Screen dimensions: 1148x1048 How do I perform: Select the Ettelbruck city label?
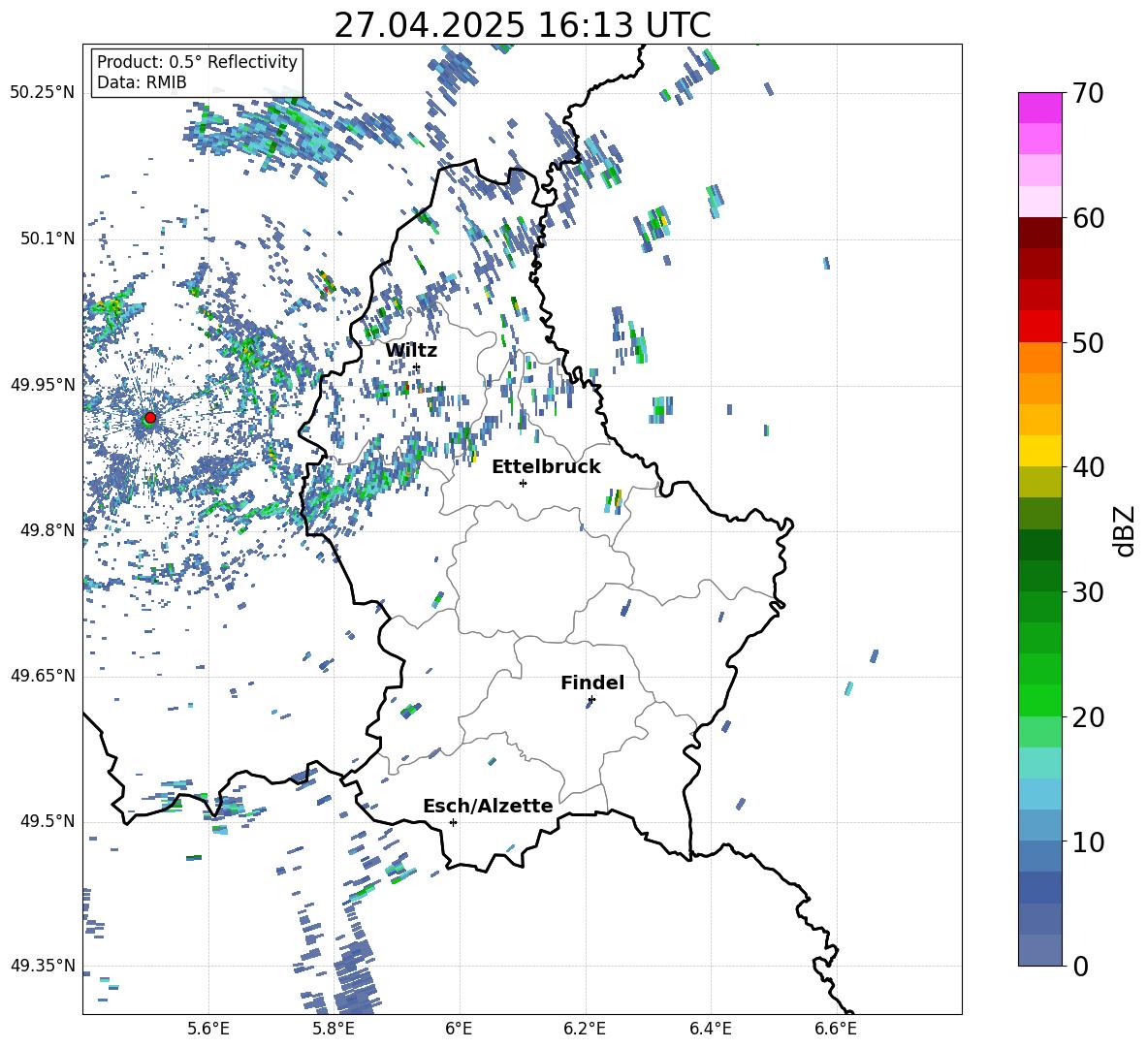546,467
